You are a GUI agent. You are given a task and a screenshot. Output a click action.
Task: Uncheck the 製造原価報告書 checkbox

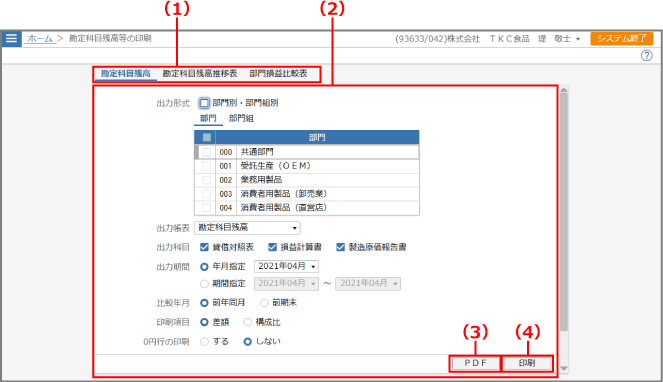[x=340, y=247]
